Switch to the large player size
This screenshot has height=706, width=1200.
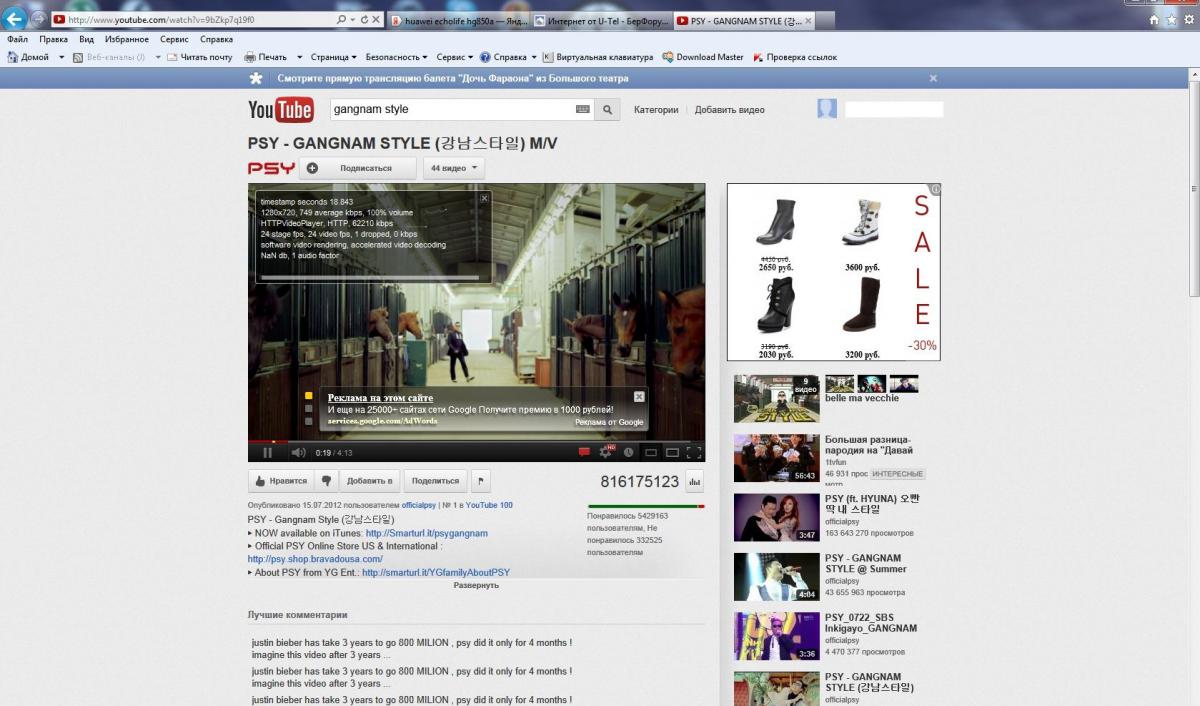coord(672,453)
